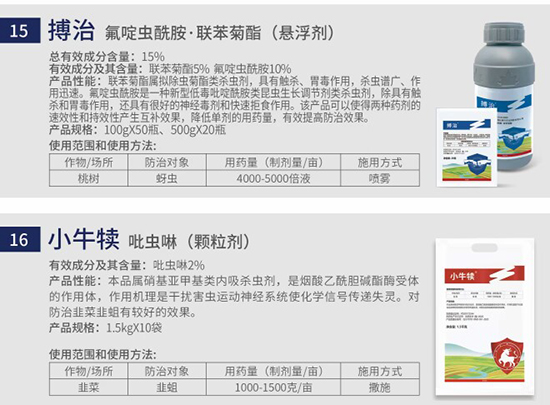Click the 吡虫啉（颗粒剂）subtitle text
The image size is (550, 405).
(x=189, y=242)
